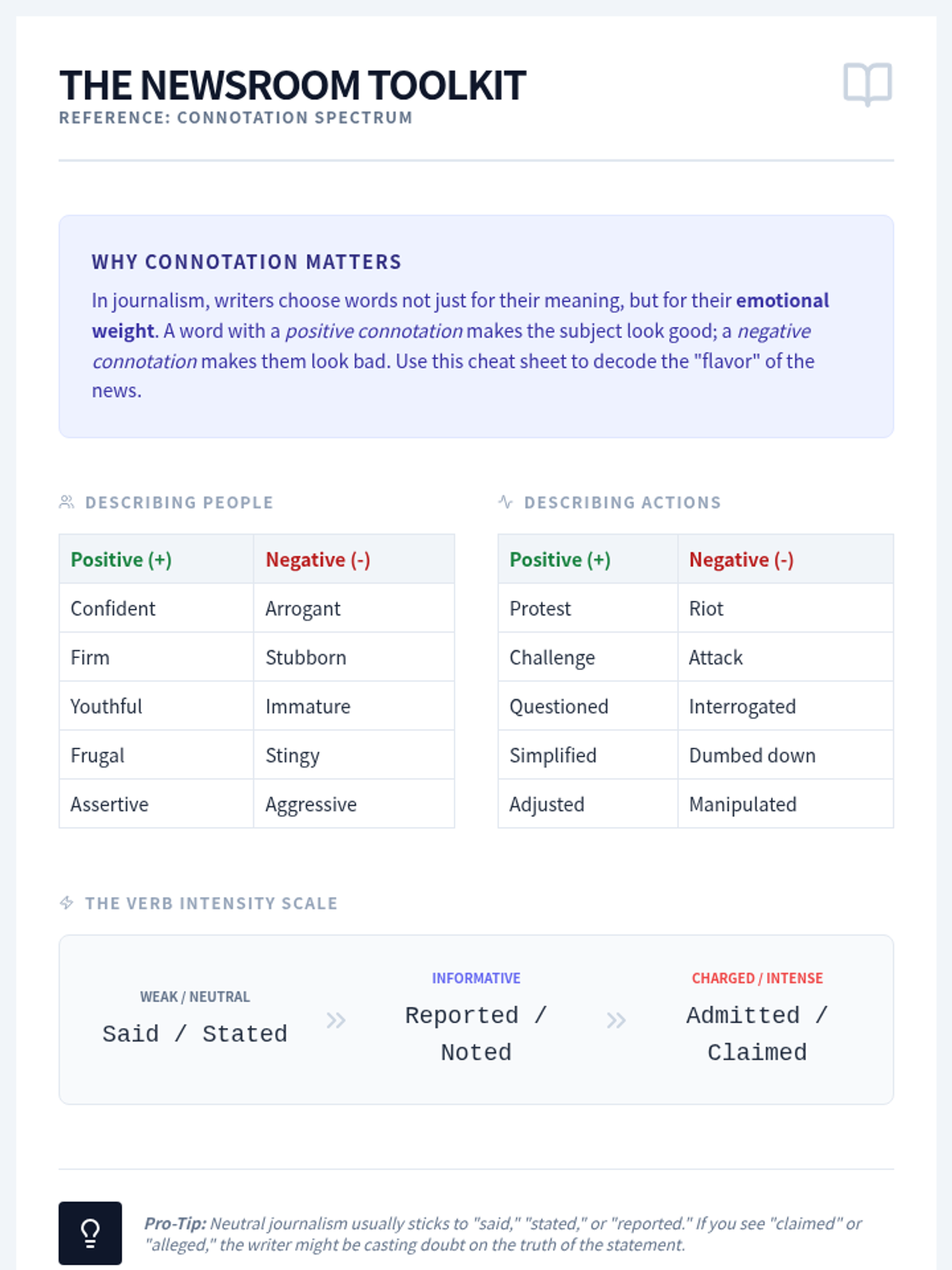Click the Informative scale label
The height and width of the screenshot is (1270, 952).
[x=476, y=978]
